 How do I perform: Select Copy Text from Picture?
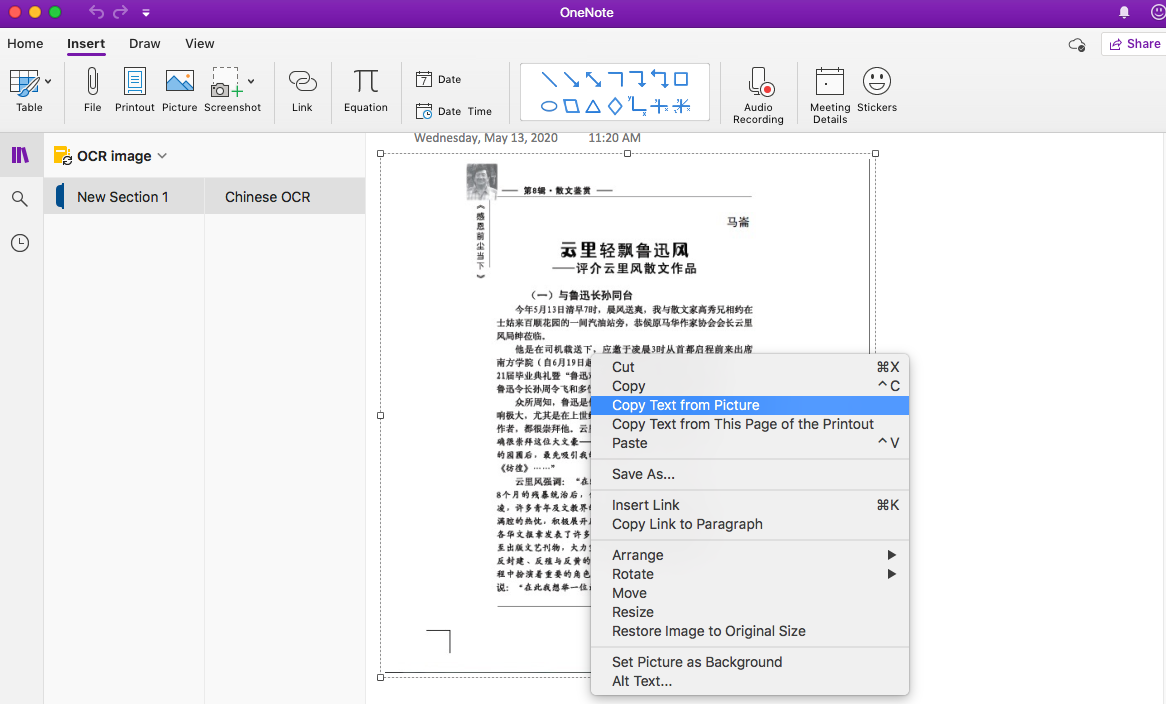click(x=750, y=405)
